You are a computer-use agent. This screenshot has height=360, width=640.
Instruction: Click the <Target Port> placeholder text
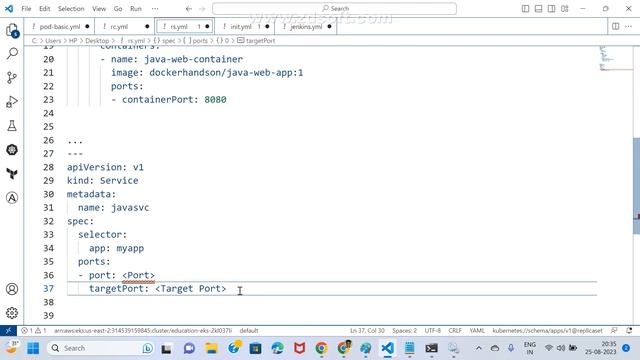(x=191, y=289)
